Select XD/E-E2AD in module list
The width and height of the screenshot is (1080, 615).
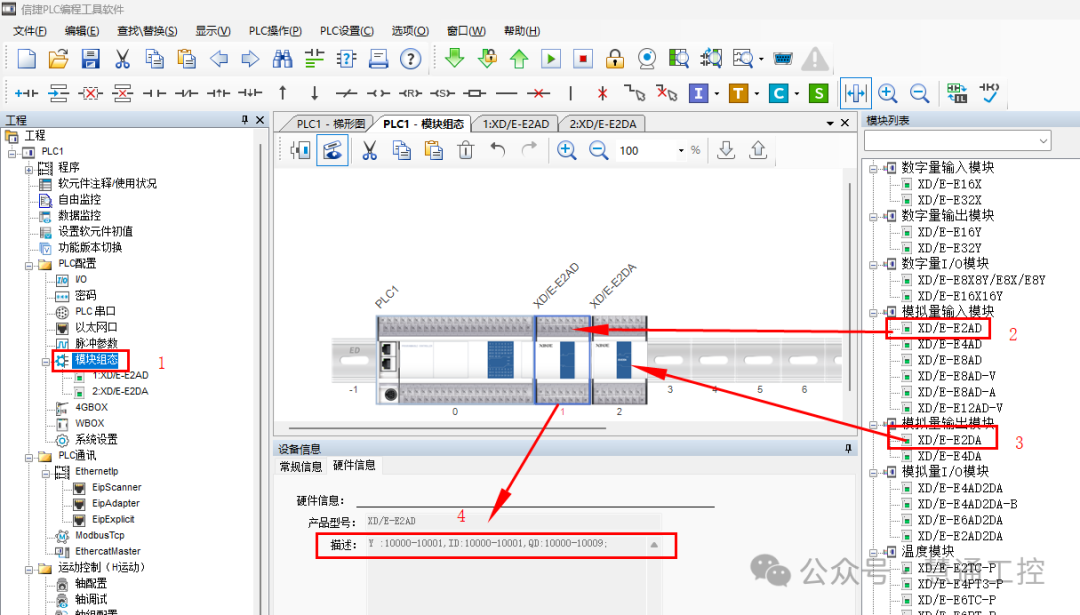click(x=949, y=329)
